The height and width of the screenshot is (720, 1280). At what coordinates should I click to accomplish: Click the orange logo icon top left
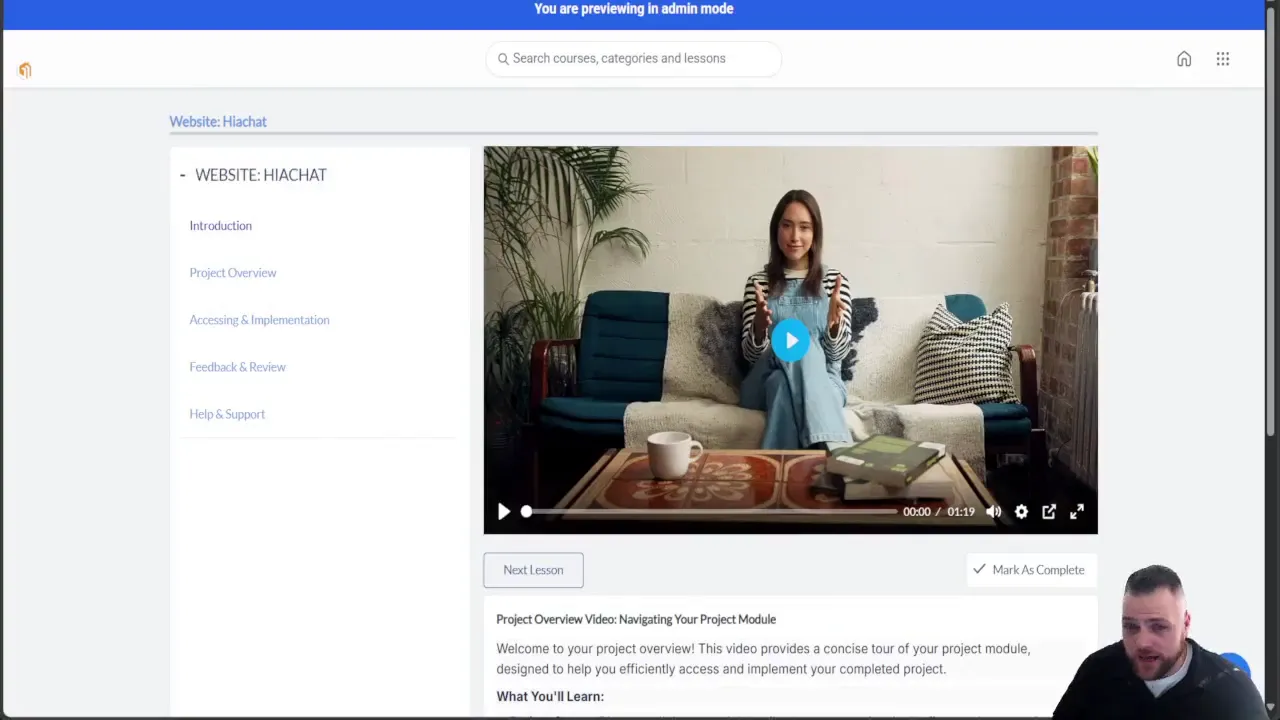[25, 69]
